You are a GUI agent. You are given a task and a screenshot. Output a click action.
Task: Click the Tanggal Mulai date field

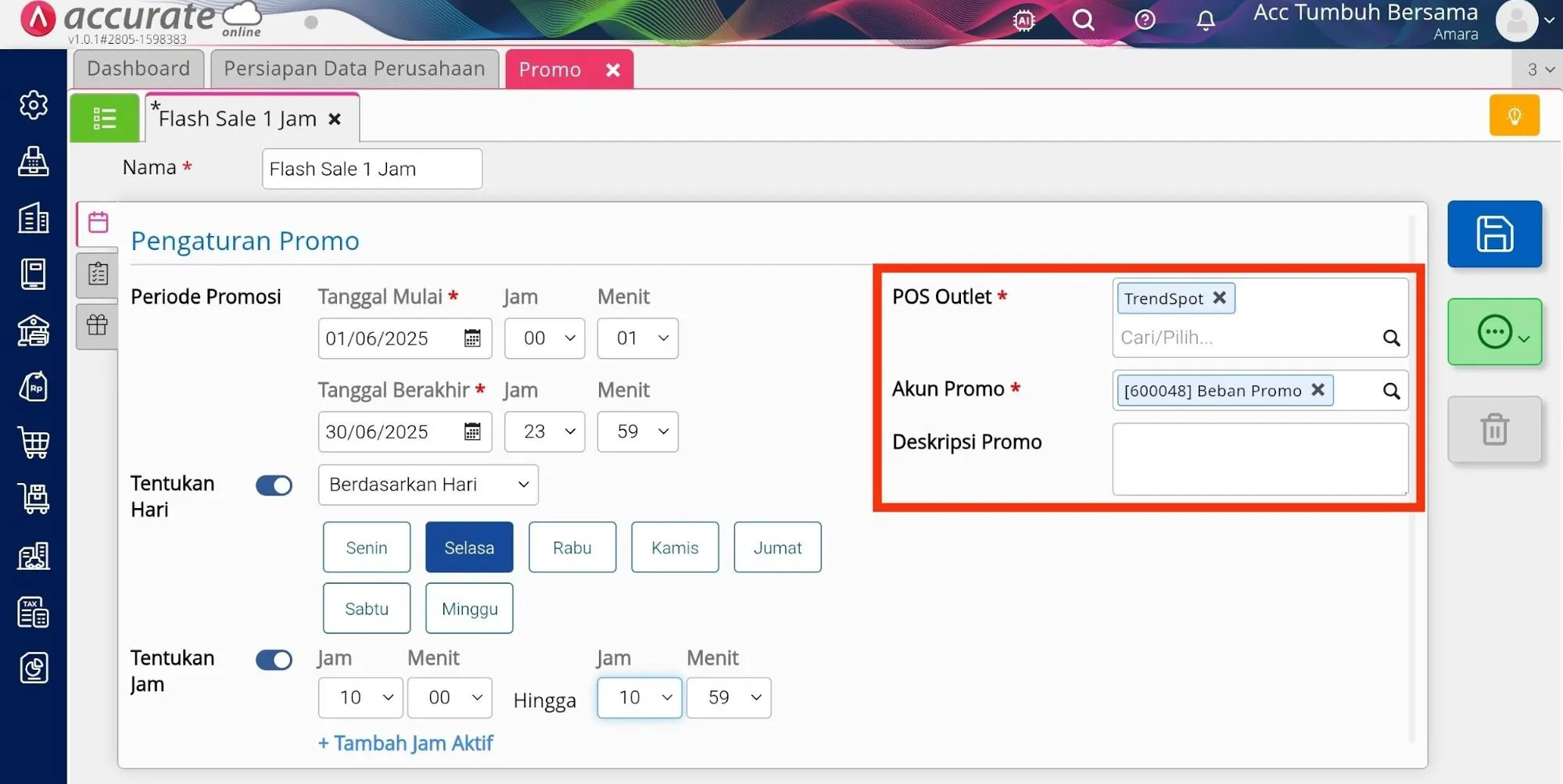coord(405,338)
